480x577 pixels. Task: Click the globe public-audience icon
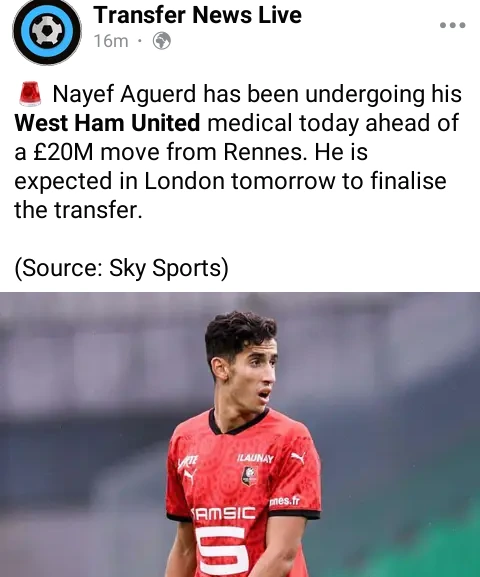162,41
